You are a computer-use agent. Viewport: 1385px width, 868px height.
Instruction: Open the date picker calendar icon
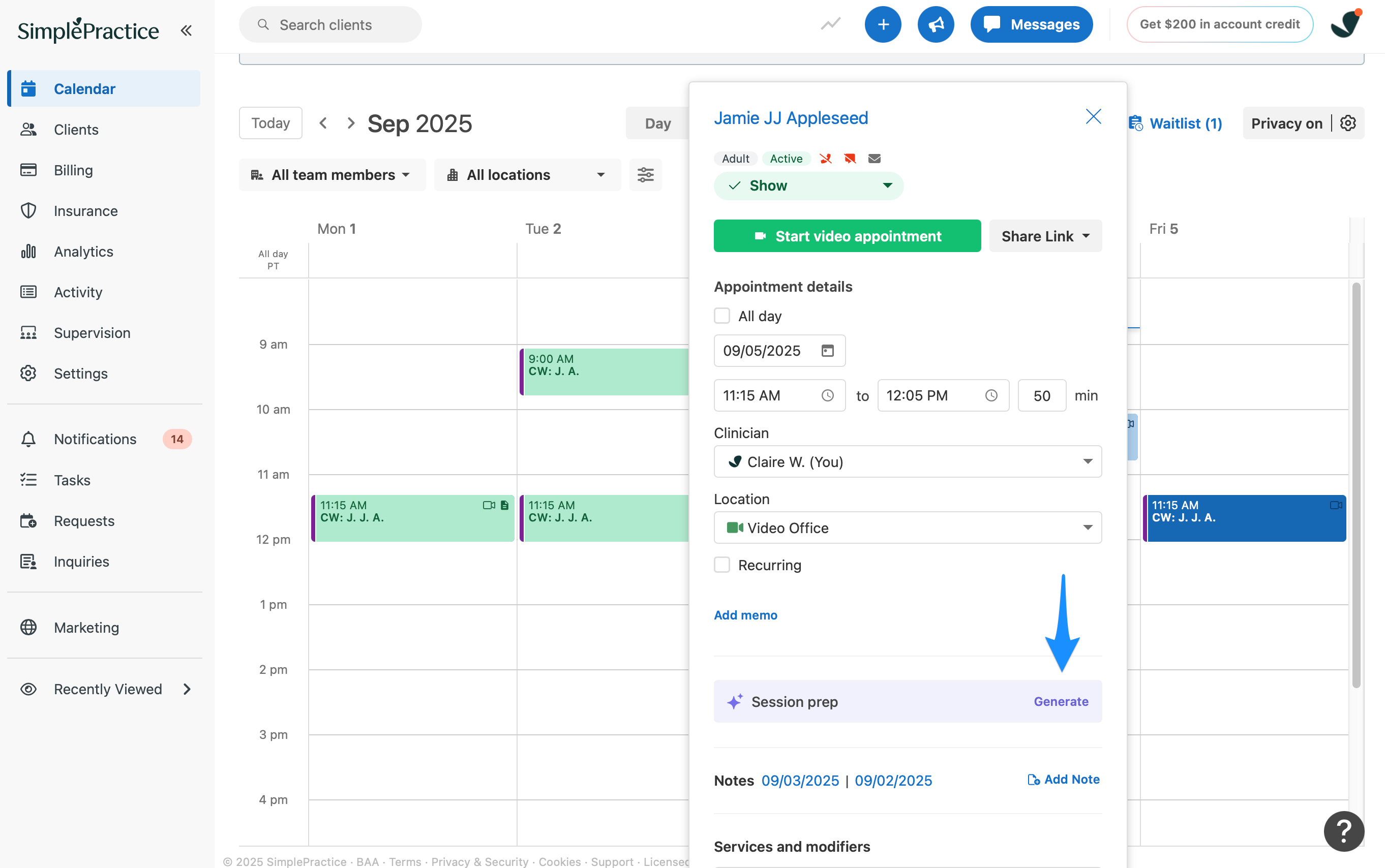coord(827,351)
